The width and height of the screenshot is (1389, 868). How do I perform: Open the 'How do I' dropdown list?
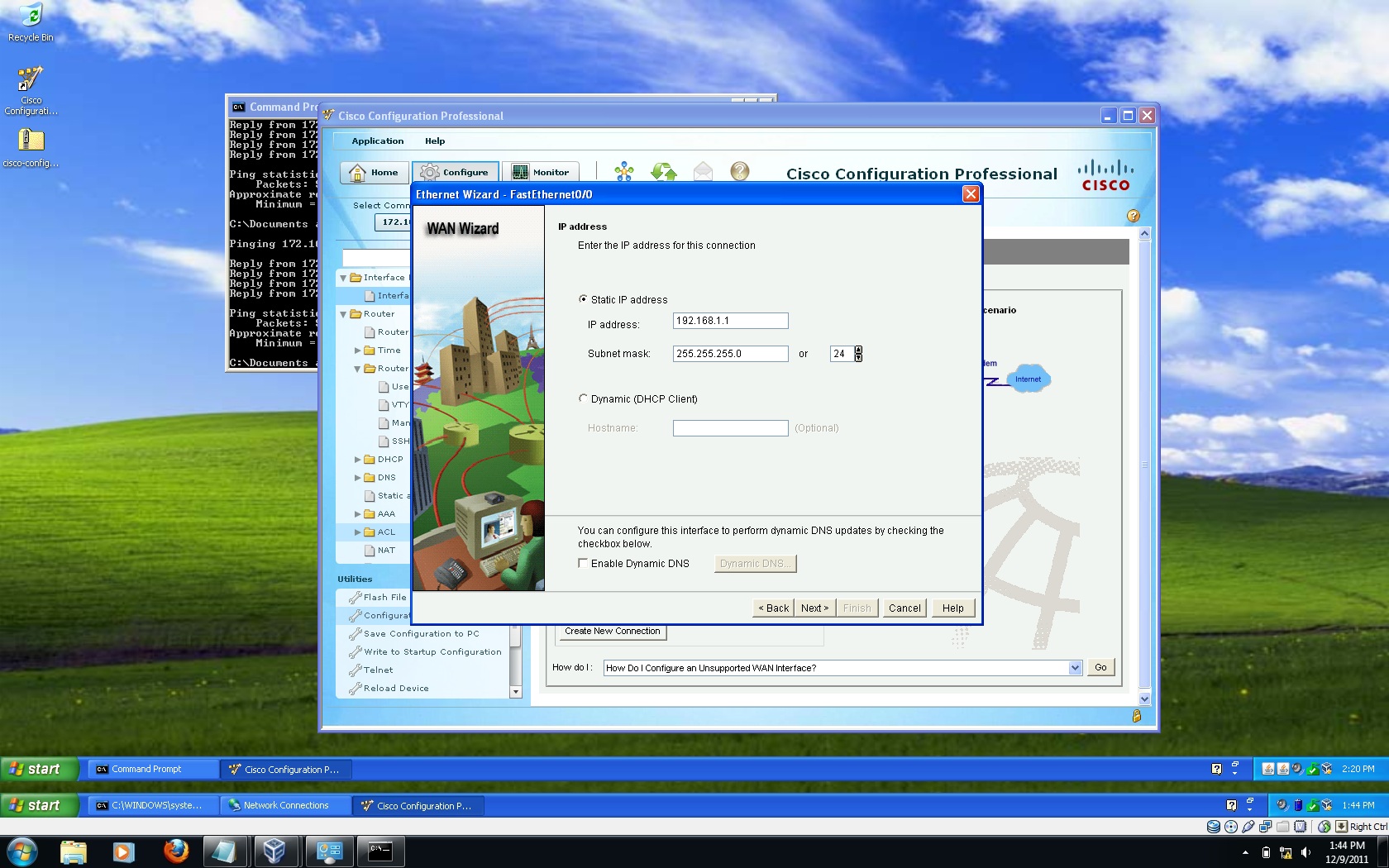tap(1075, 668)
